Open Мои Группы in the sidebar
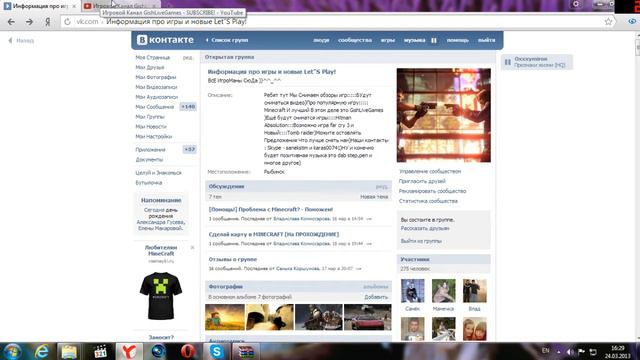The width and height of the screenshot is (640, 360). tap(150, 117)
